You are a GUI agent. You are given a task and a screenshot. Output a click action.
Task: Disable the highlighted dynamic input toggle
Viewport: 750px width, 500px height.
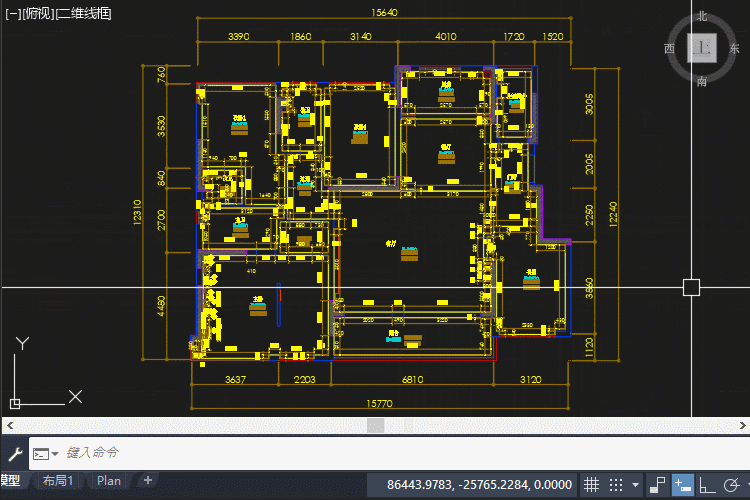(683, 485)
